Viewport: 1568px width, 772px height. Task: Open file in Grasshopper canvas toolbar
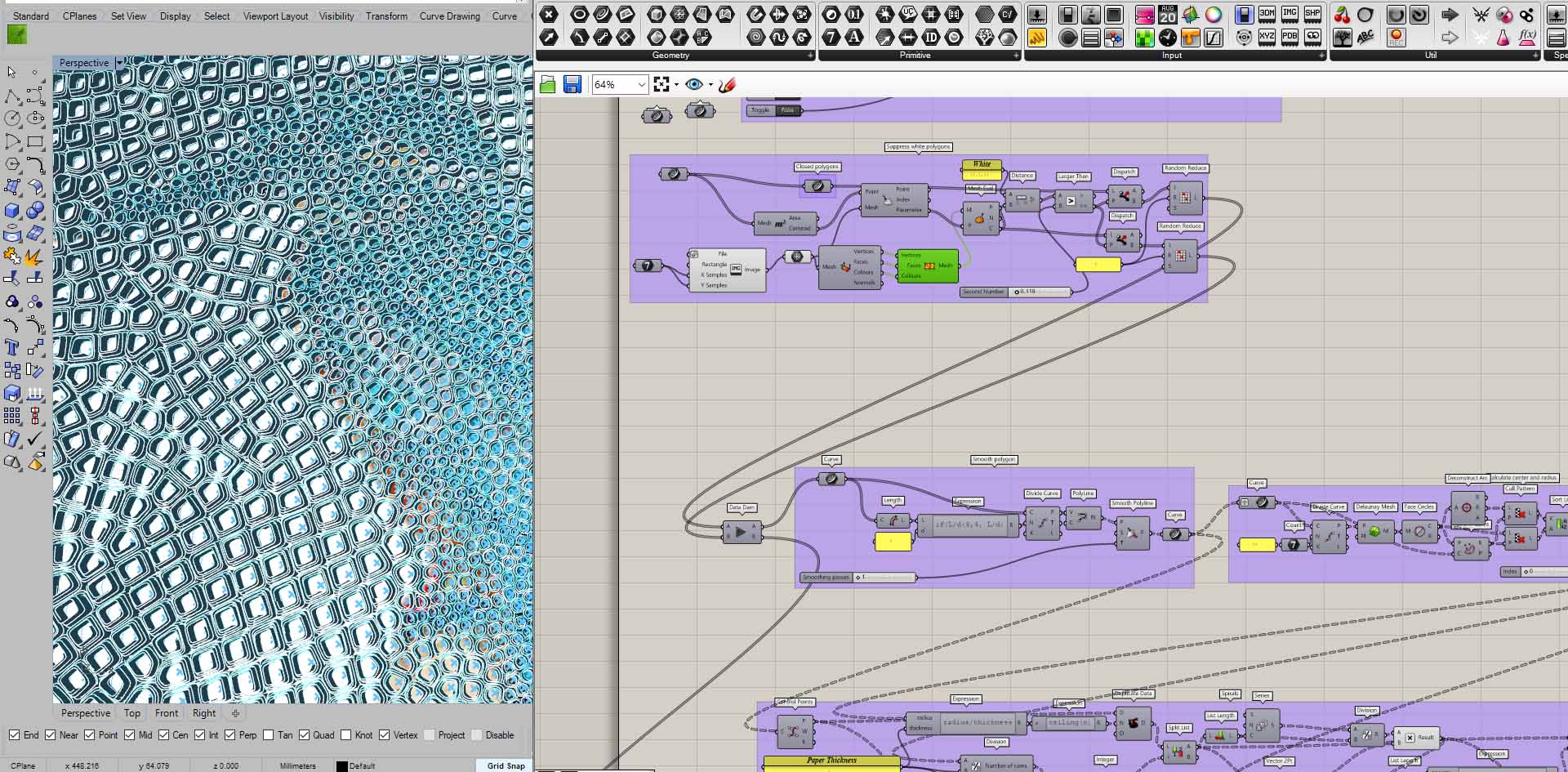tap(548, 84)
